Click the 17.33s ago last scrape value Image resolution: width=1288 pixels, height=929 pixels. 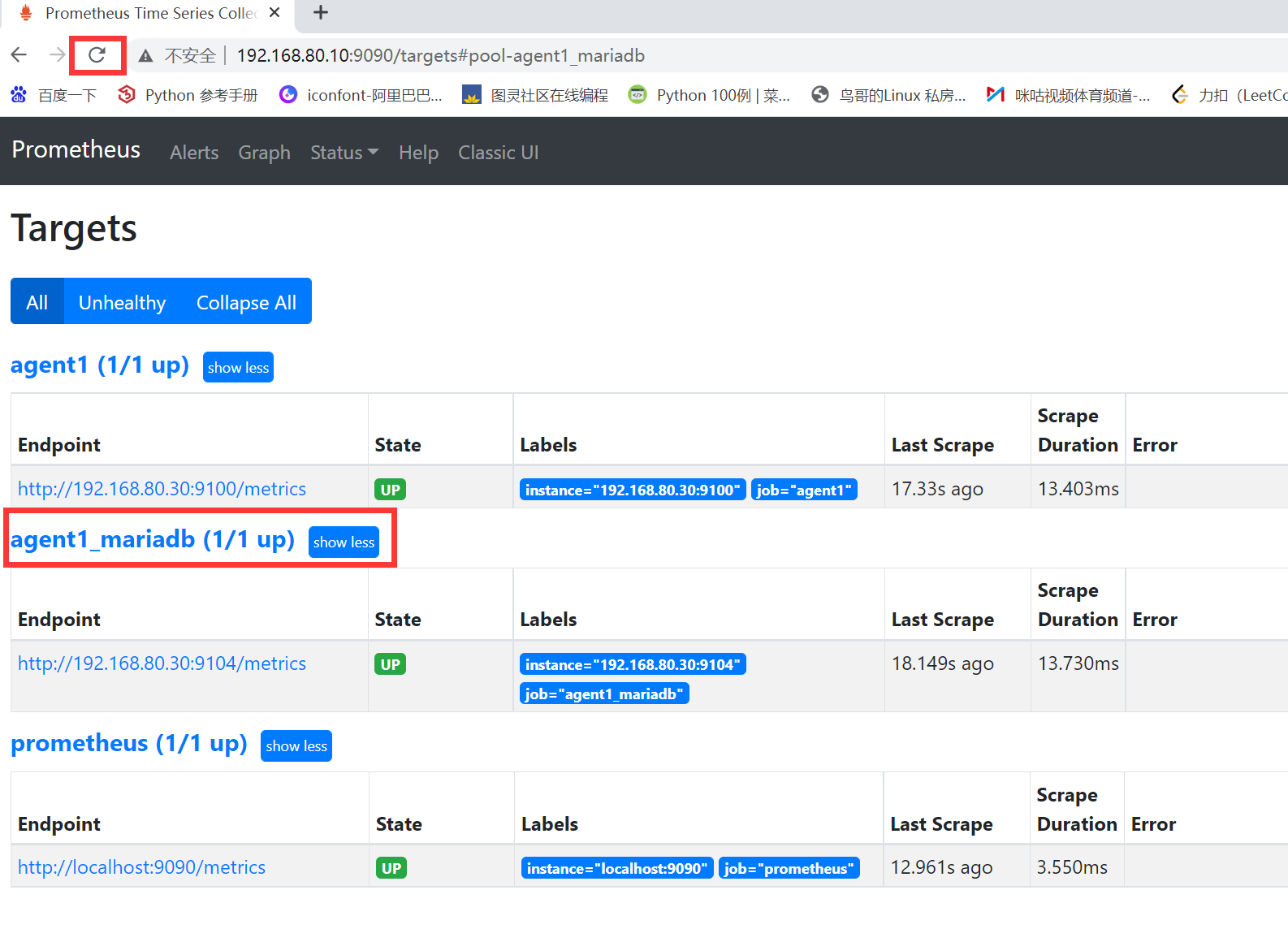coord(937,489)
